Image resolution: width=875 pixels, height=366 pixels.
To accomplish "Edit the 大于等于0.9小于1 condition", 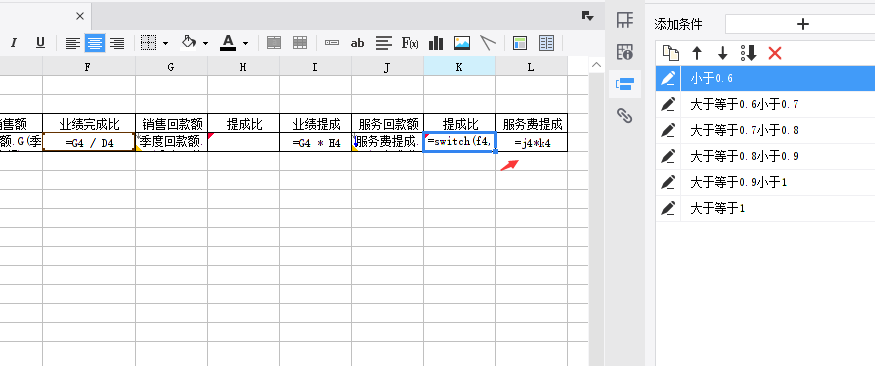I will tap(668, 182).
